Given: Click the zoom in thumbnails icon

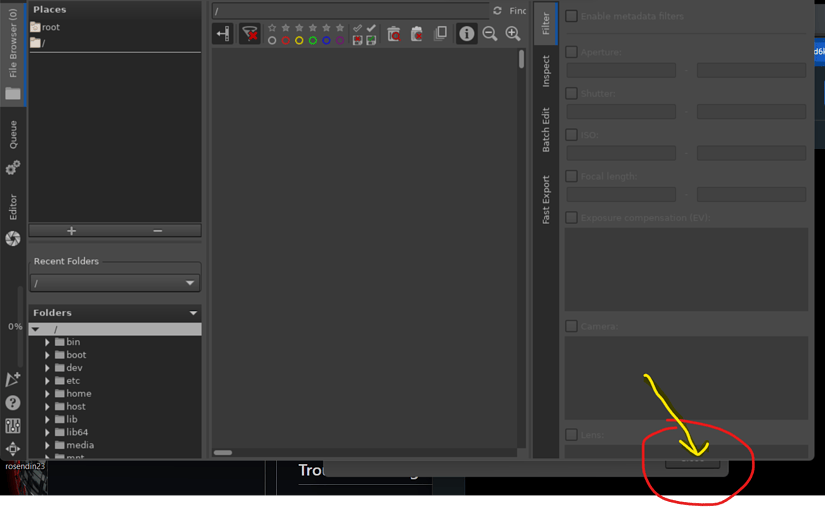Looking at the screenshot, I should [513, 34].
